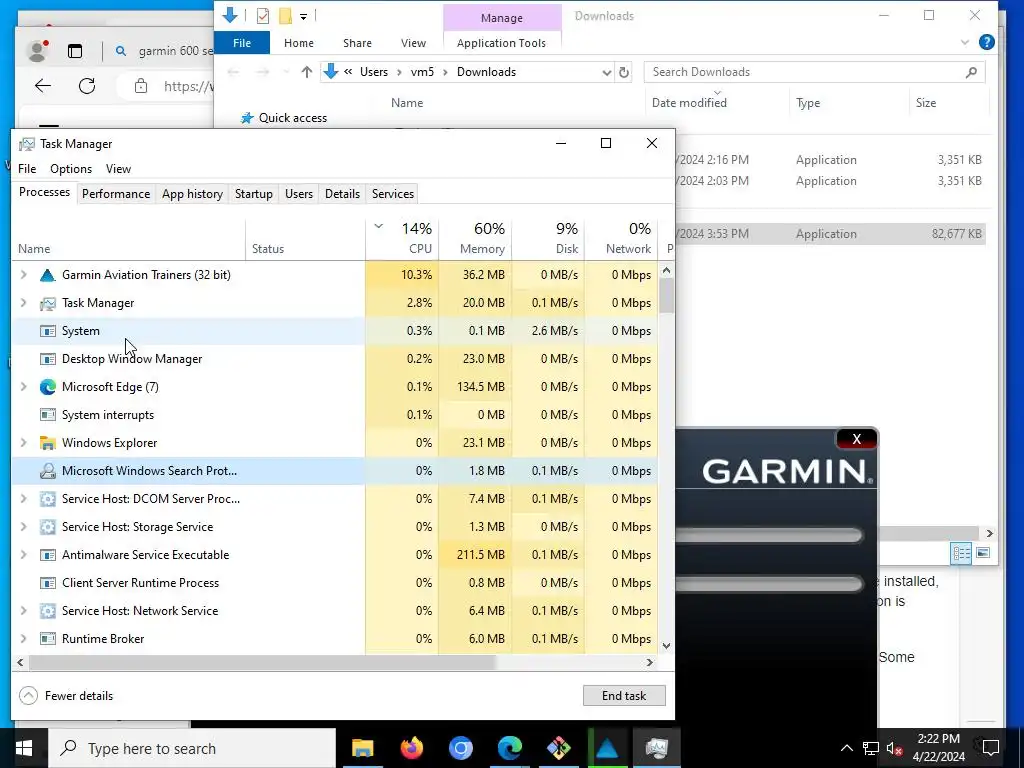Click the Task Manager taskbar icon
The width and height of the screenshot is (1024, 768).
click(656, 748)
